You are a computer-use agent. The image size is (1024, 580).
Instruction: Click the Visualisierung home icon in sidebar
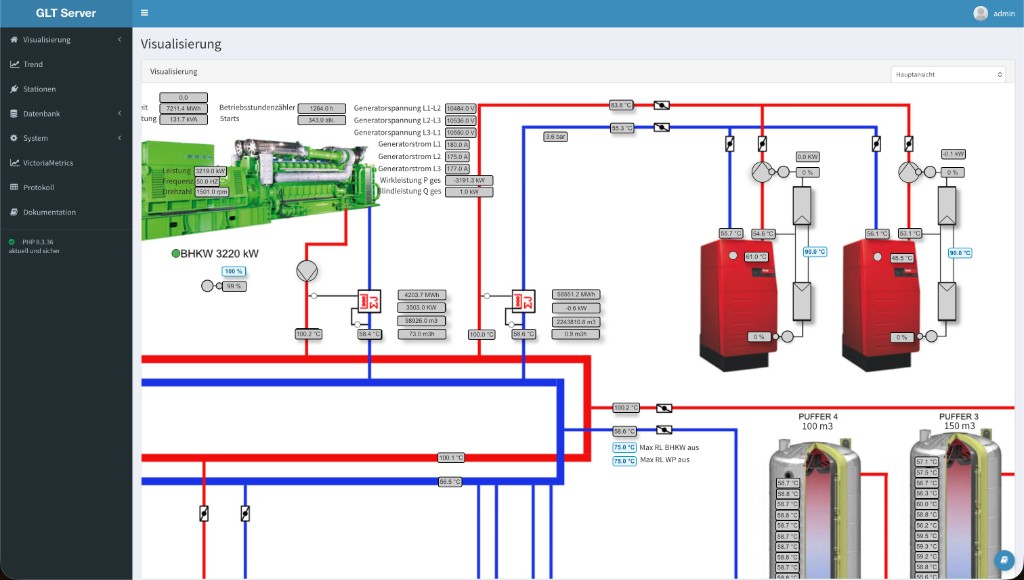pos(14,40)
